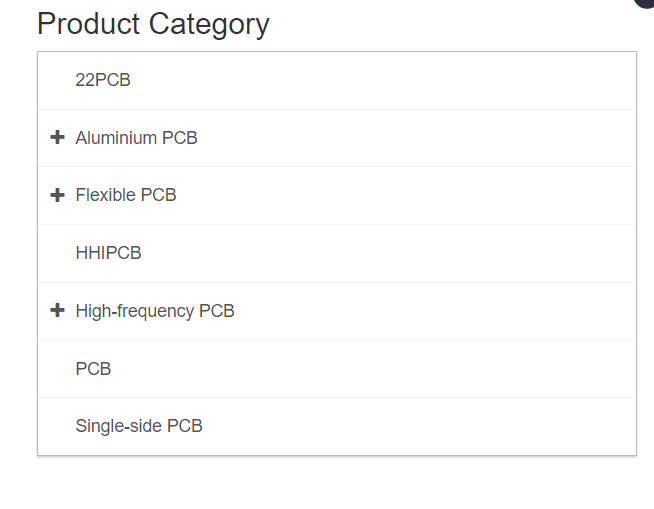The image size is (654, 509).
Task: Click the word "Aluminium" in the list
Action: (x=116, y=138)
